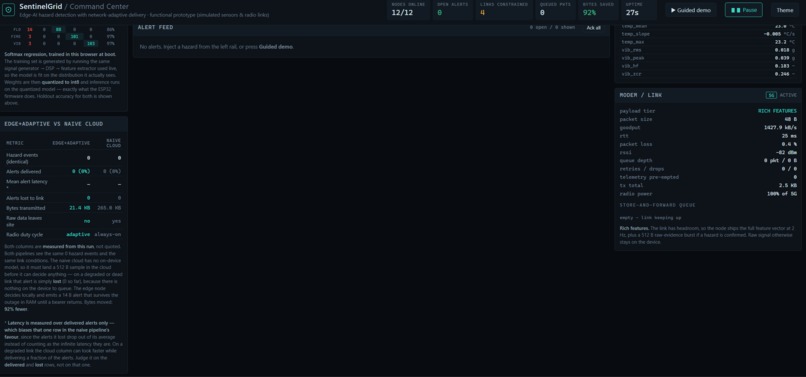
Task: Click the ALERT FEED header
Action: coord(155,27)
